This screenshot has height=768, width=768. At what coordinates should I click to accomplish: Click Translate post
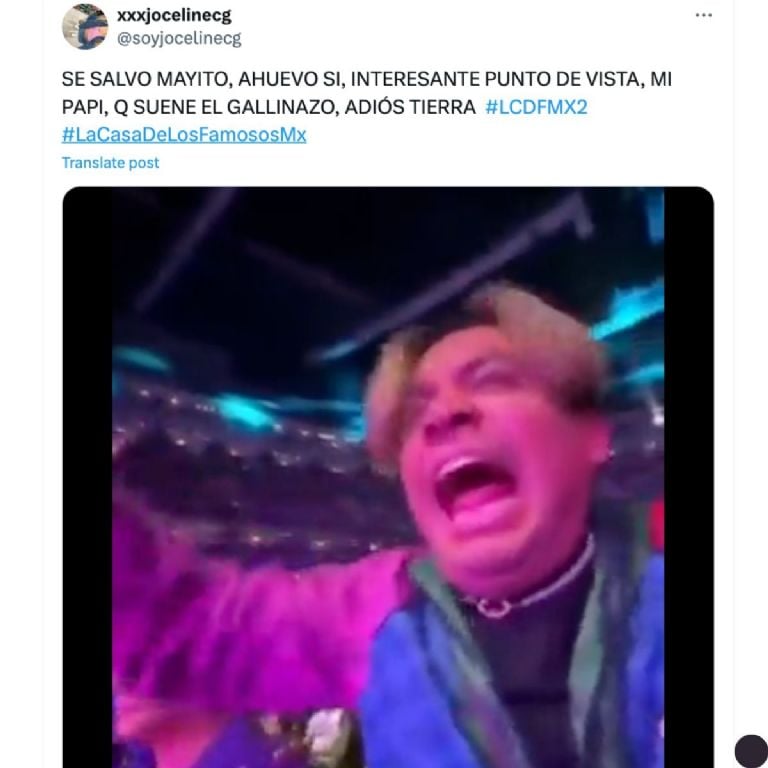point(110,162)
